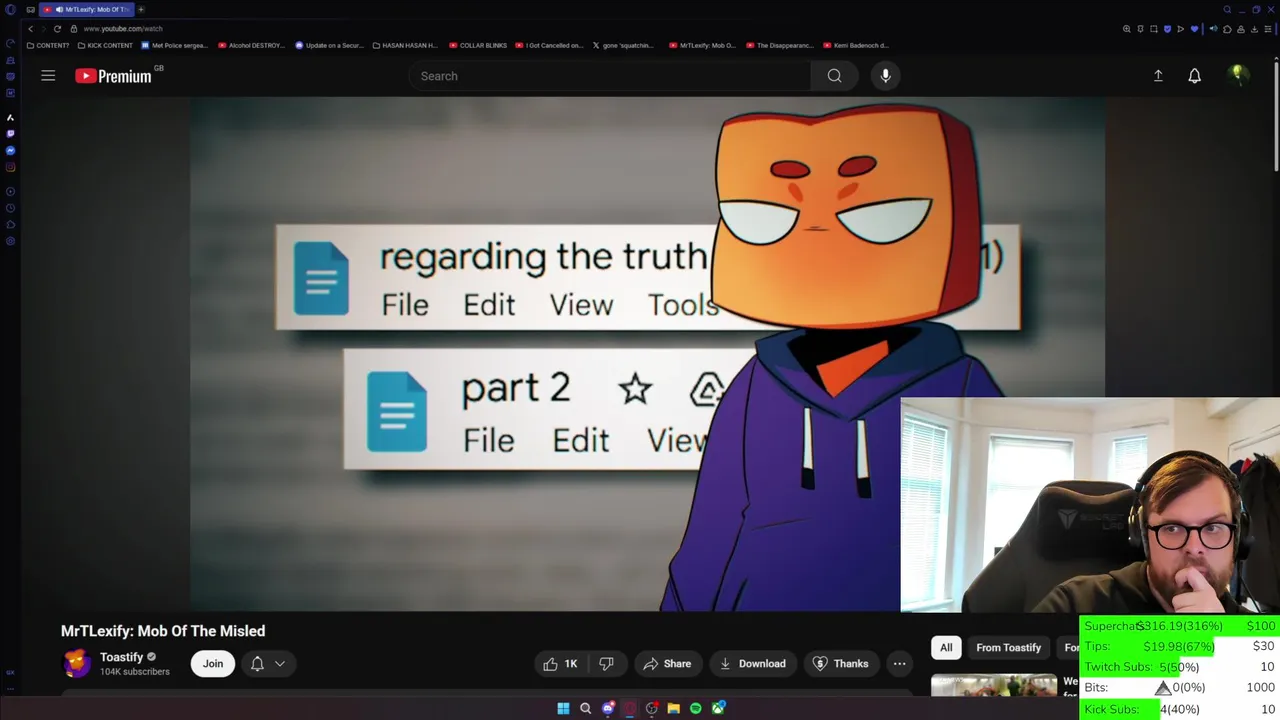Go back in browser history
Image resolution: width=1280 pixels, height=720 pixels.
30,29
